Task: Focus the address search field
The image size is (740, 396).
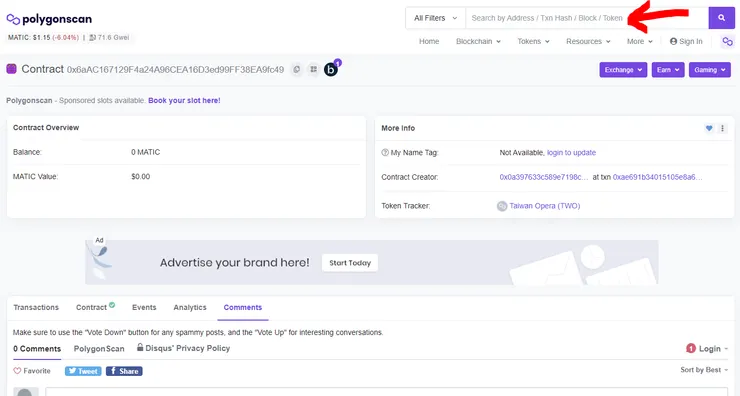Action: pos(587,18)
